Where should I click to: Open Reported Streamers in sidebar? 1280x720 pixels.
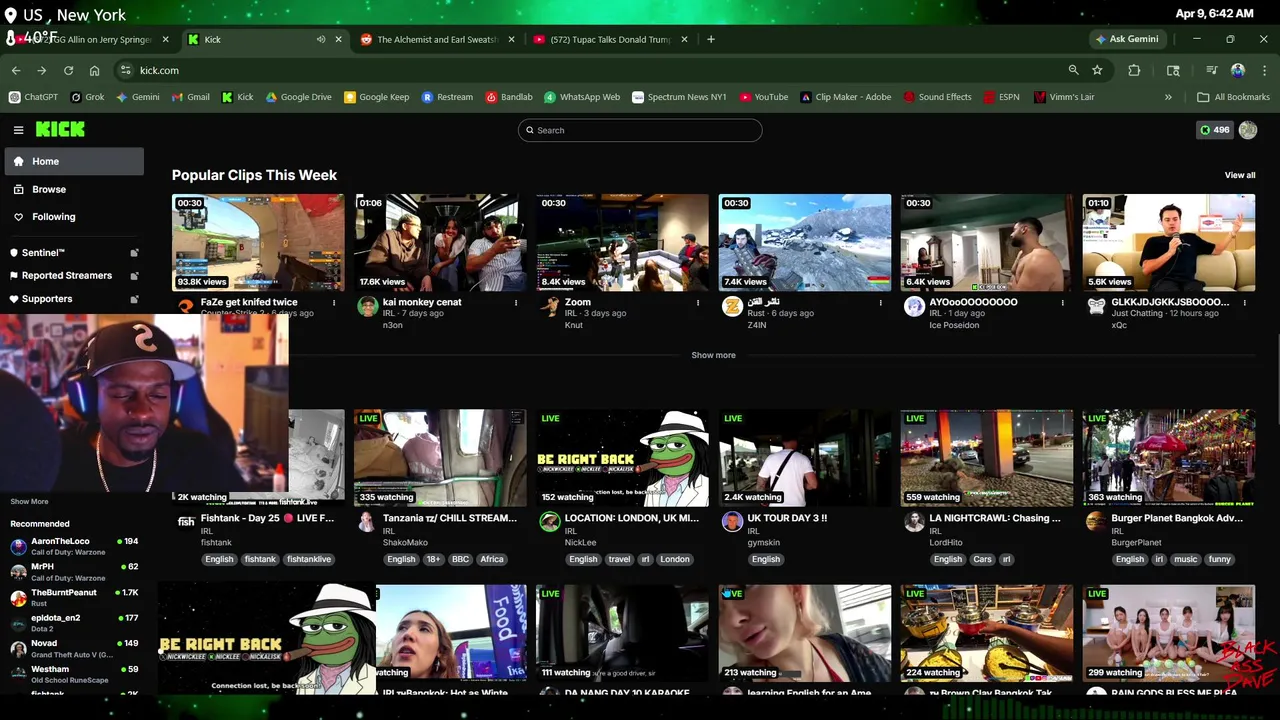click(74, 275)
